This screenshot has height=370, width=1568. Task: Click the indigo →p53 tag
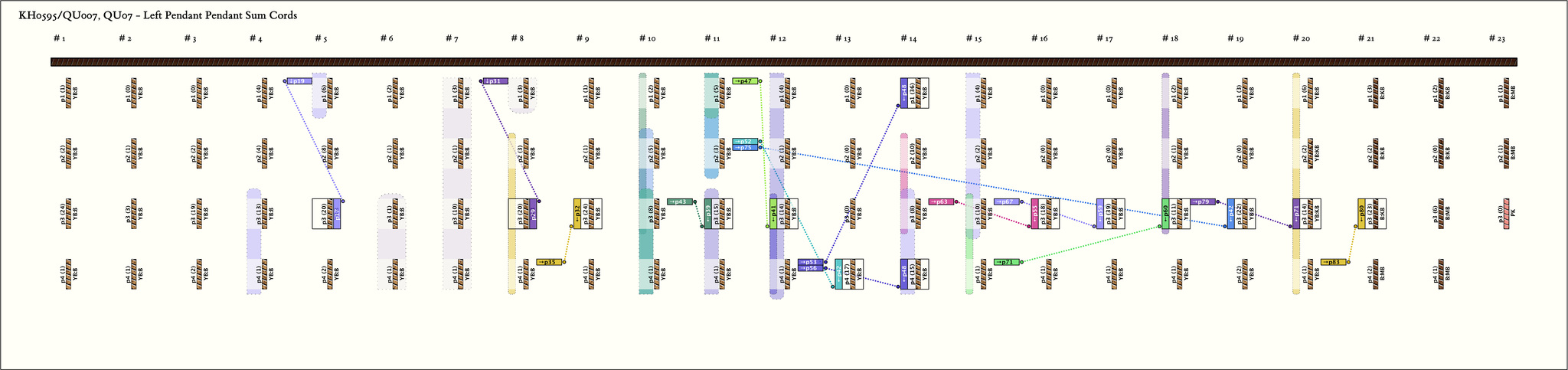pos(811,262)
